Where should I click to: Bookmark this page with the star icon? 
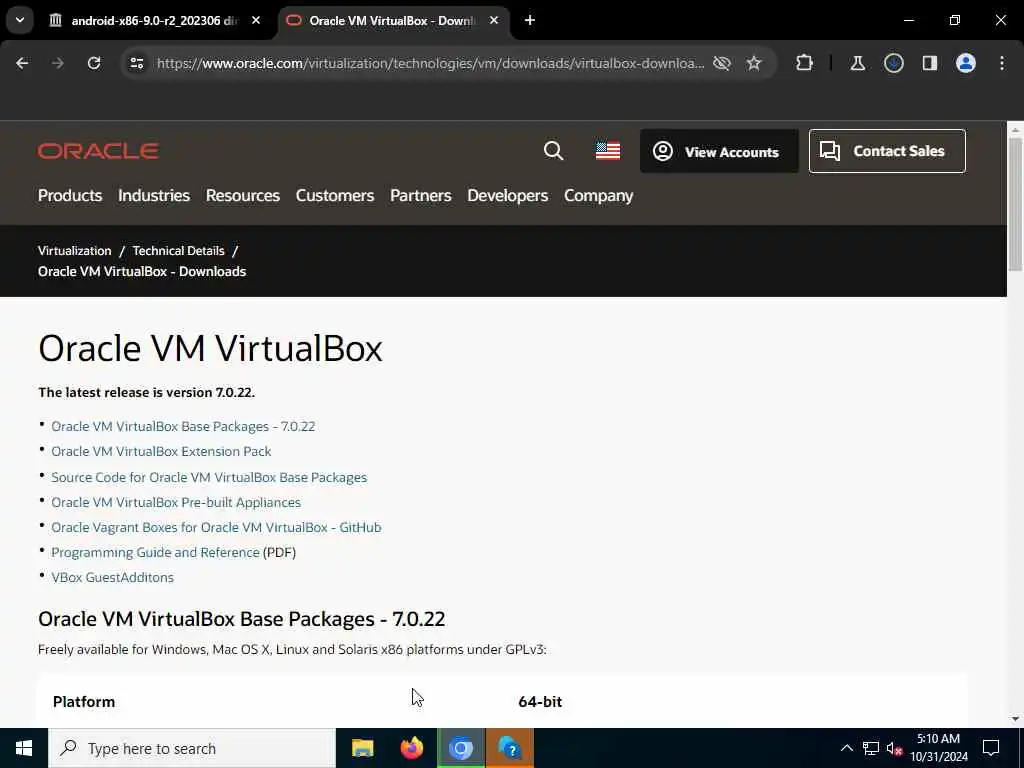tap(754, 63)
